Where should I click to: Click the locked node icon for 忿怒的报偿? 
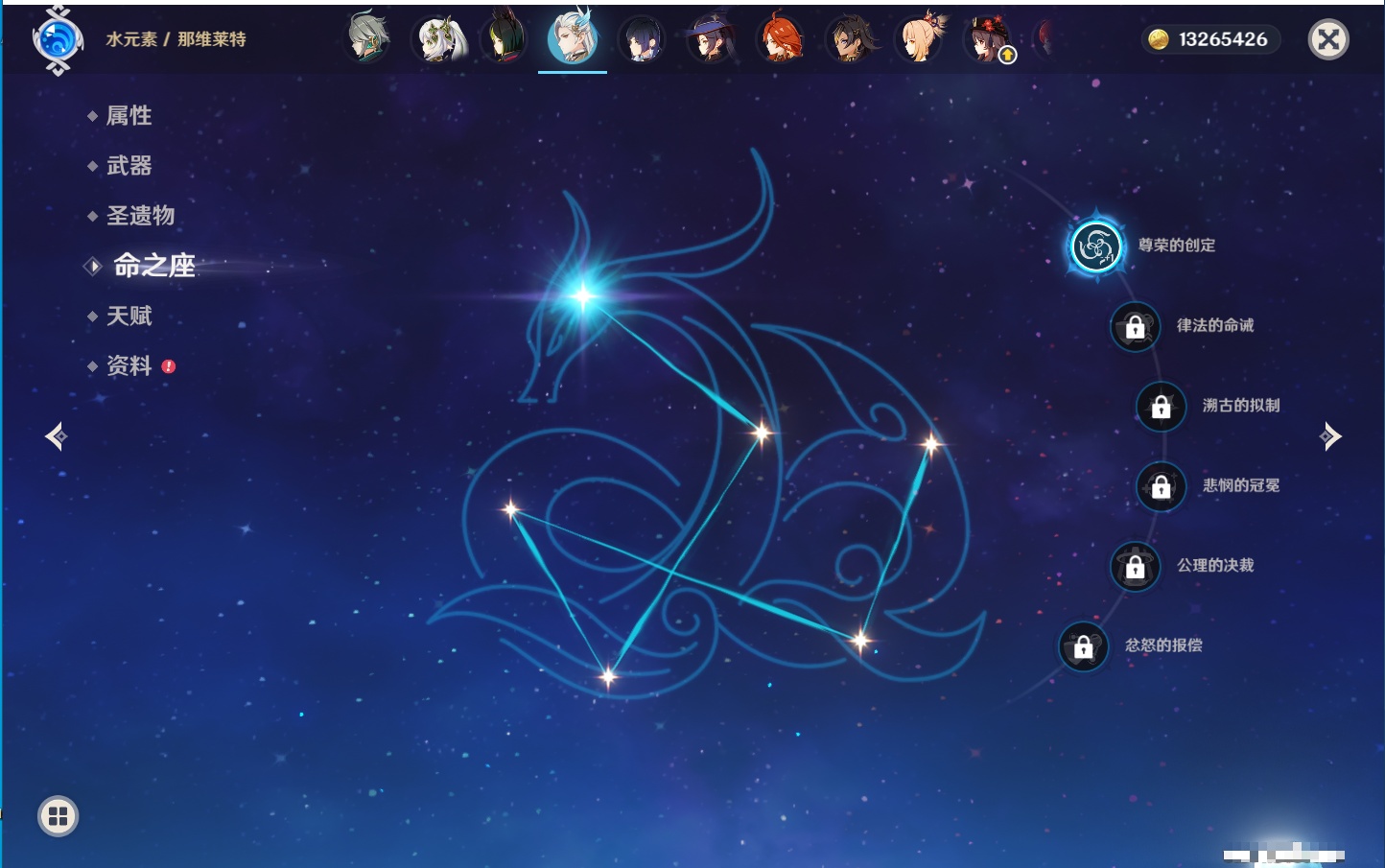(x=1083, y=647)
